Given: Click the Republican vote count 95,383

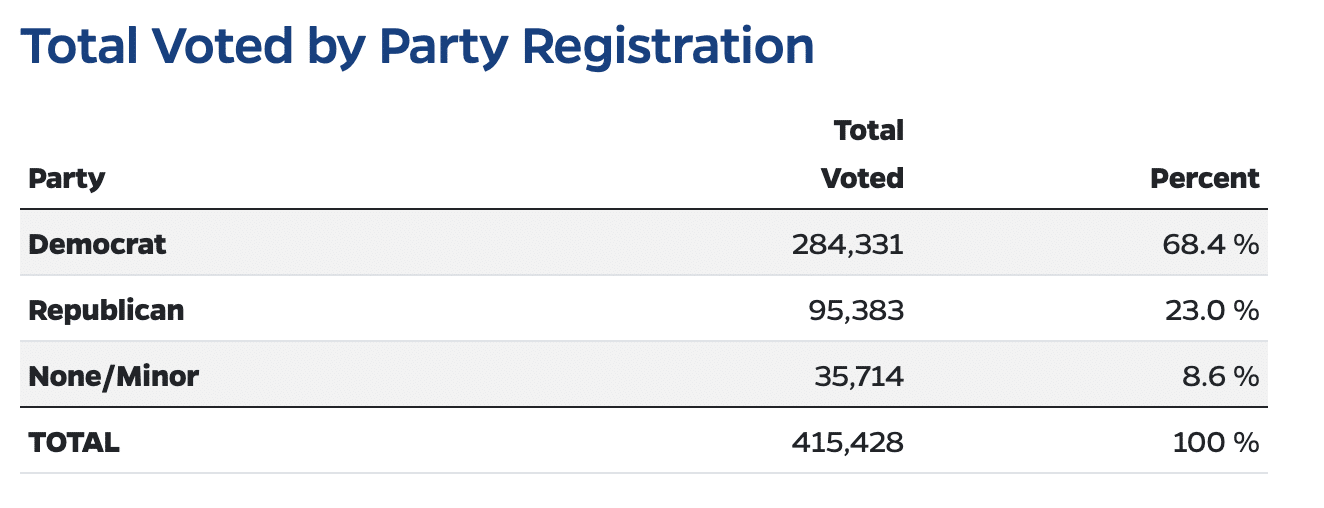Looking at the screenshot, I should coord(856,310).
